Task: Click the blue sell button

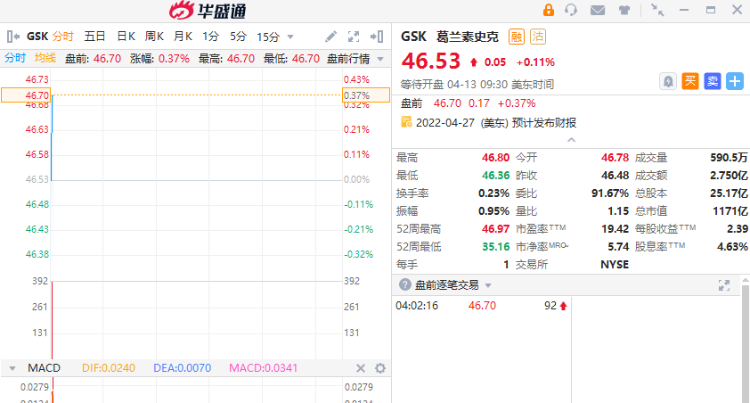Action: [x=712, y=81]
